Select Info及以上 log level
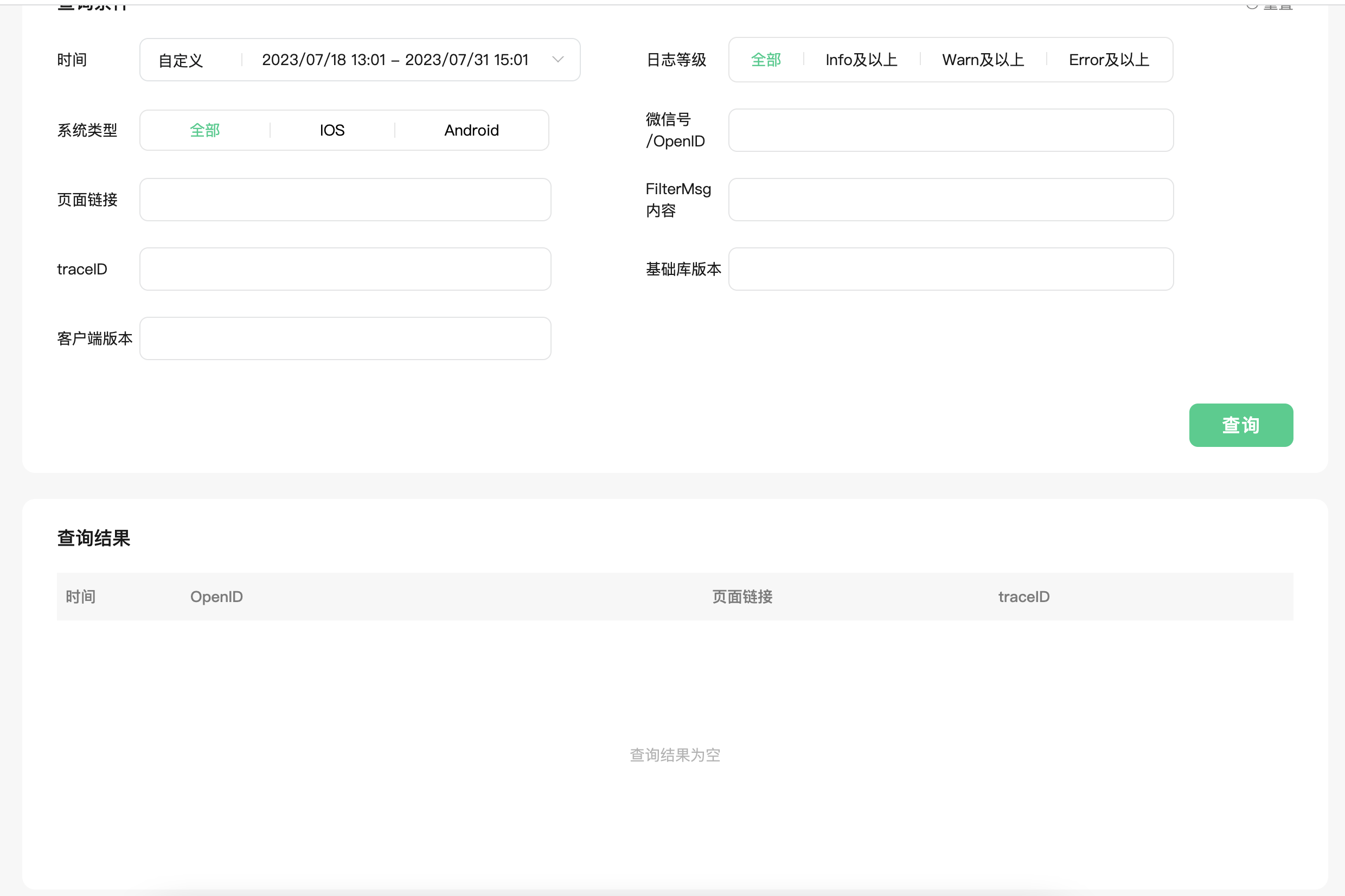The width and height of the screenshot is (1345, 896). (x=861, y=60)
